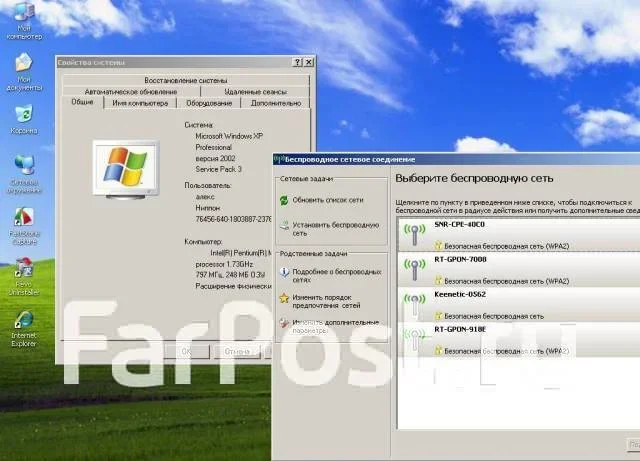Click the Service Pack 3 text
640x461 pixels.
pos(218,169)
